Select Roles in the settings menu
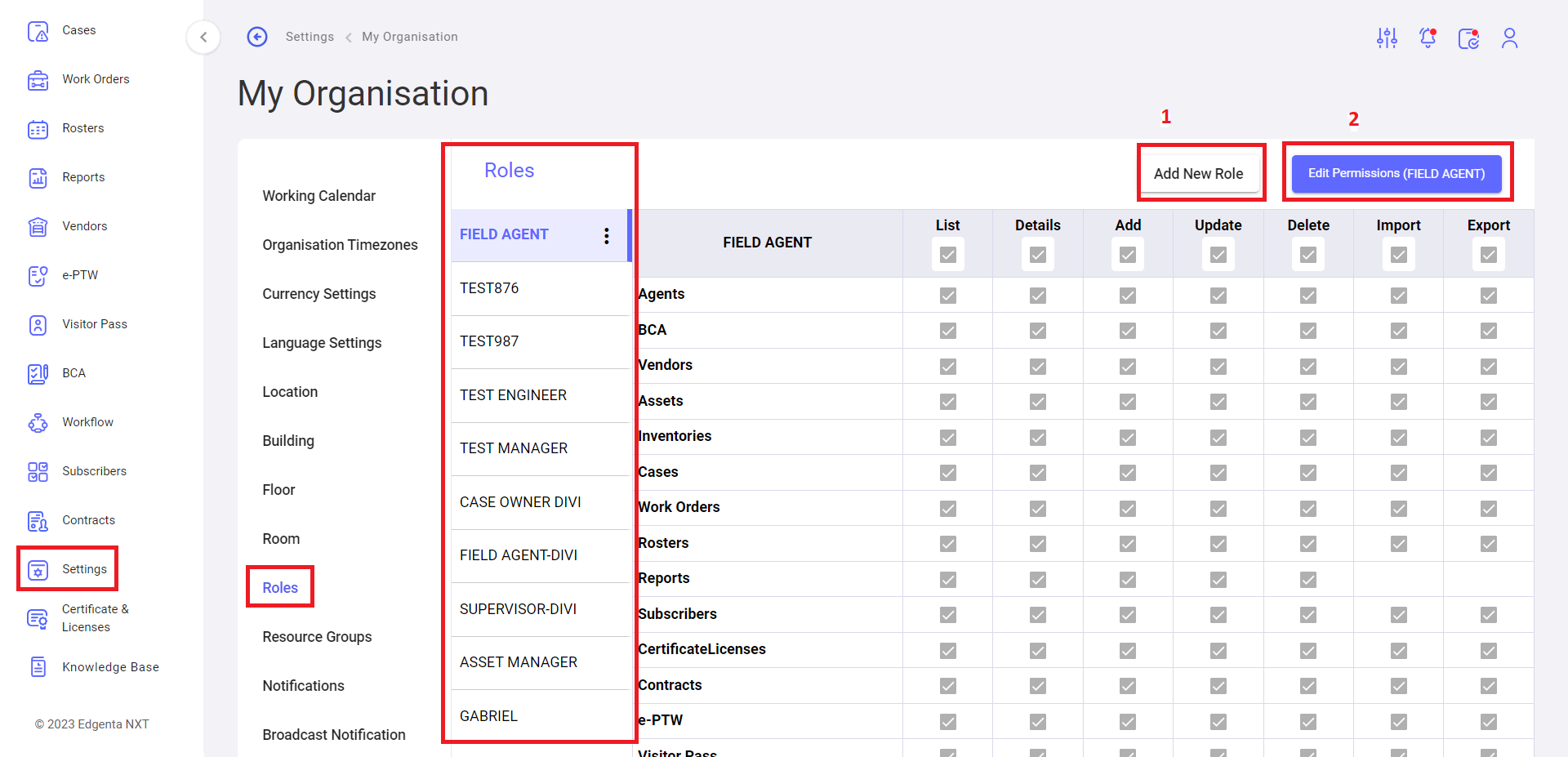 point(280,587)
